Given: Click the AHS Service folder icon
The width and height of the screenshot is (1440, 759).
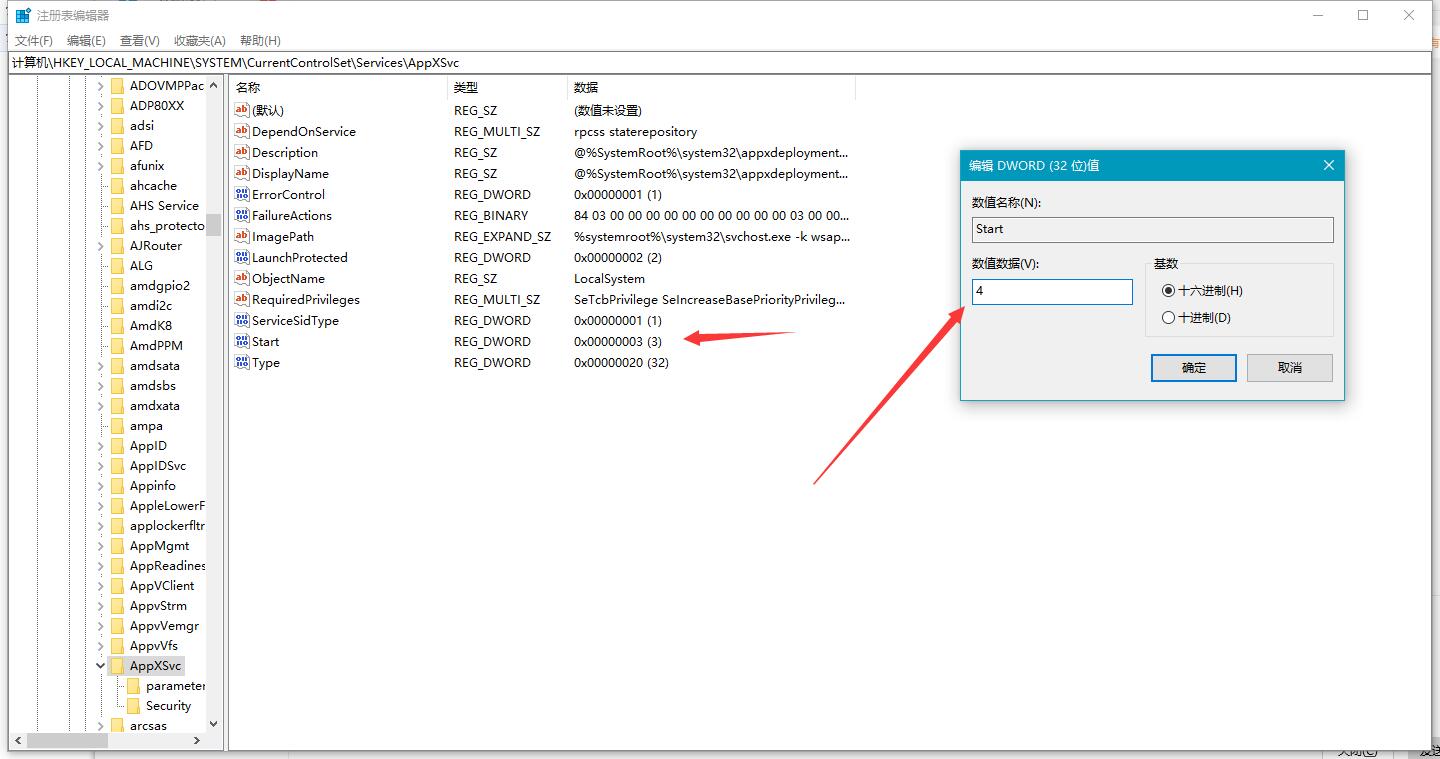Looking at the screenshot, I should pos(118,206).
